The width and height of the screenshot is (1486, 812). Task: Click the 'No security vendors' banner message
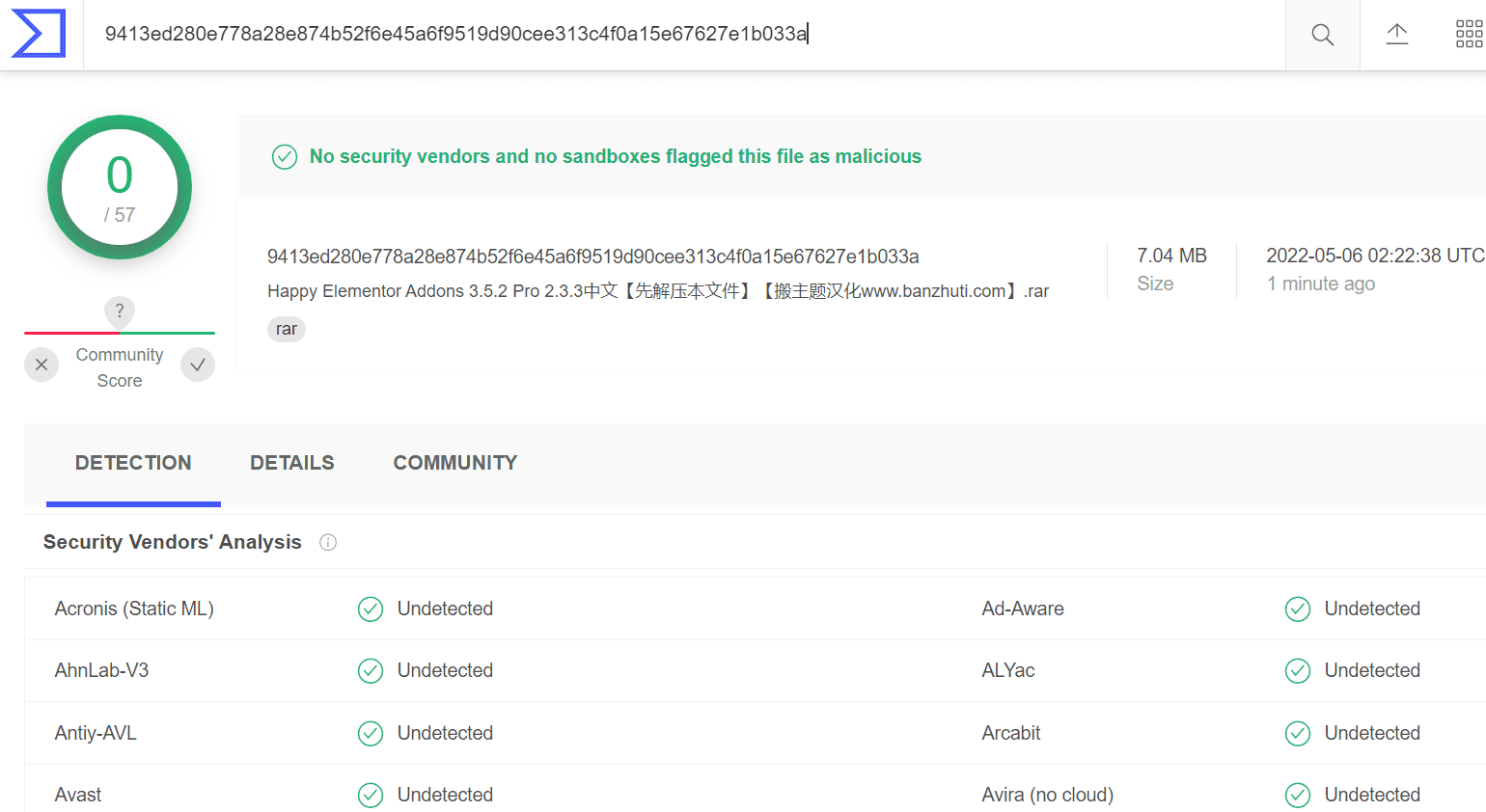point(616,156)
